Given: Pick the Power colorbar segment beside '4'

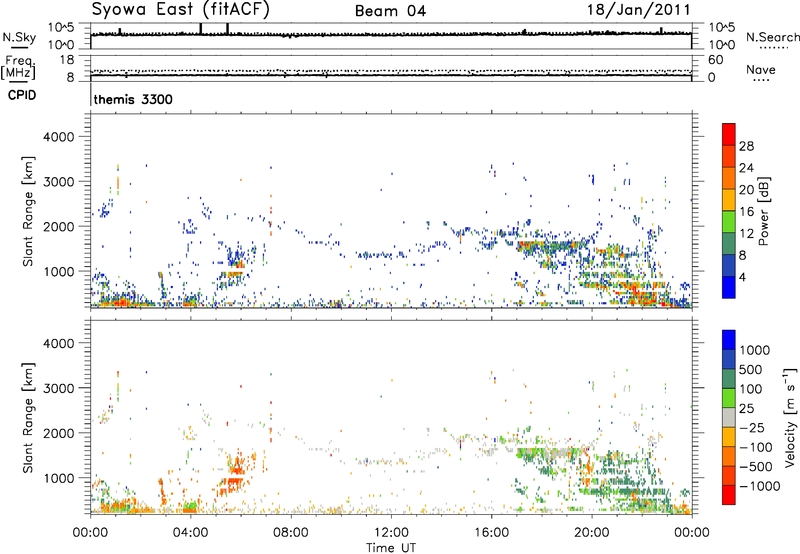Looking at the screenshot, I should tap(729, 287).
